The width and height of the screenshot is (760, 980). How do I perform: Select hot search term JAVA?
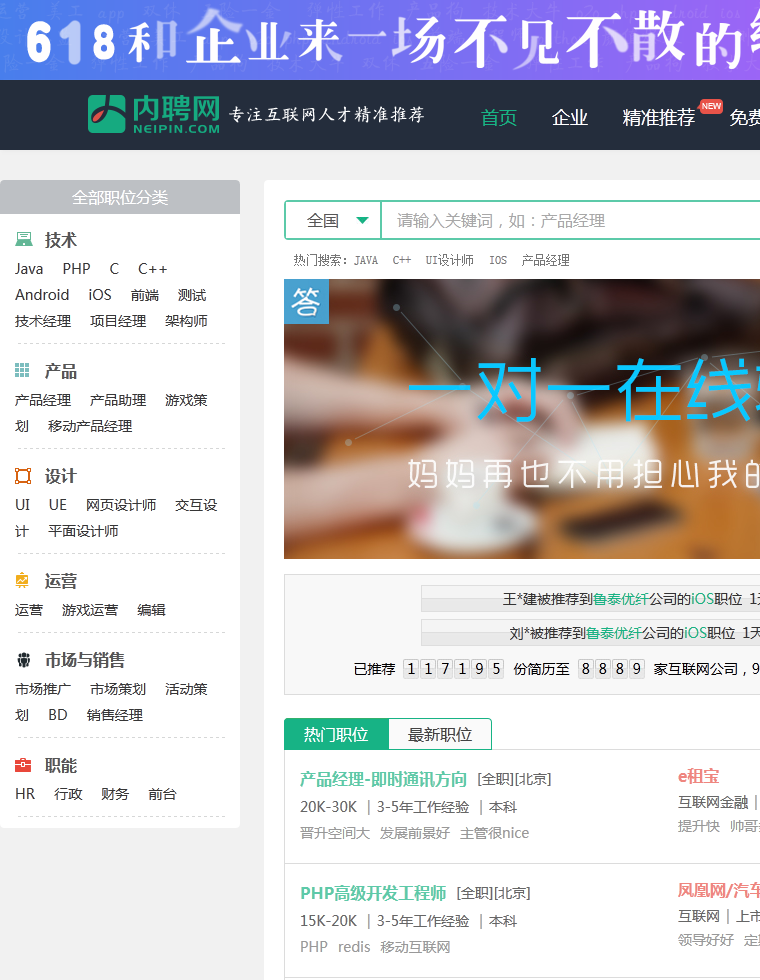tap(366, 260)
